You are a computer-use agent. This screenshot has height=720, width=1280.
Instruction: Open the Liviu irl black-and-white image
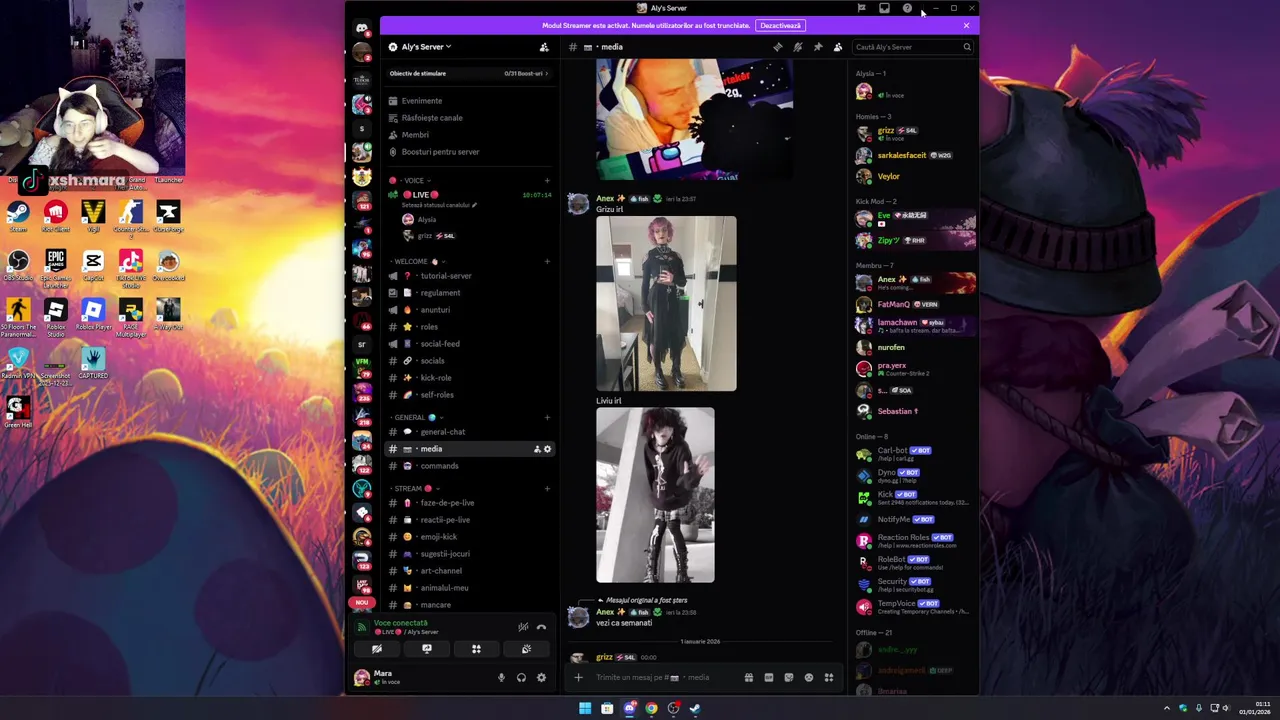point(655,495)
